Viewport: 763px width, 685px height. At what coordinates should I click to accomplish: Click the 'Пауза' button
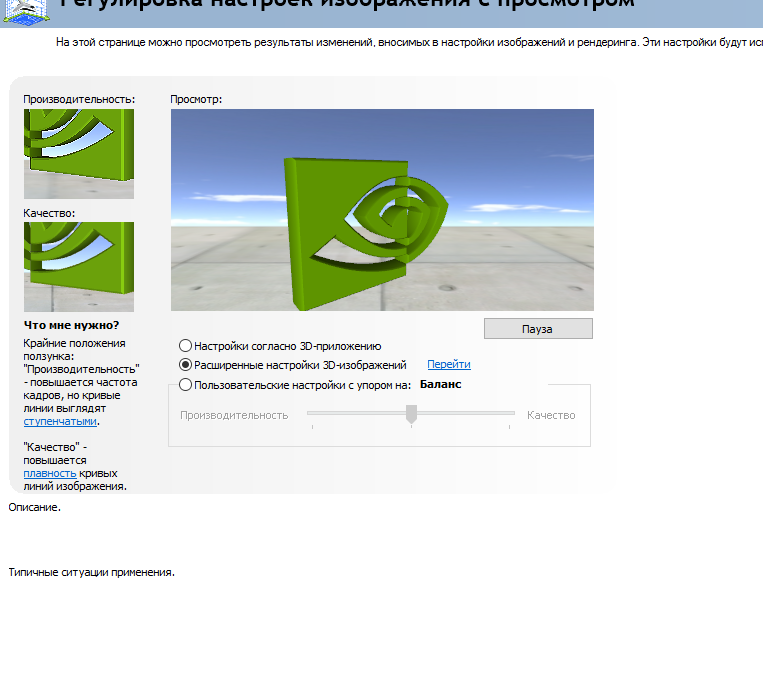[538, 329]
